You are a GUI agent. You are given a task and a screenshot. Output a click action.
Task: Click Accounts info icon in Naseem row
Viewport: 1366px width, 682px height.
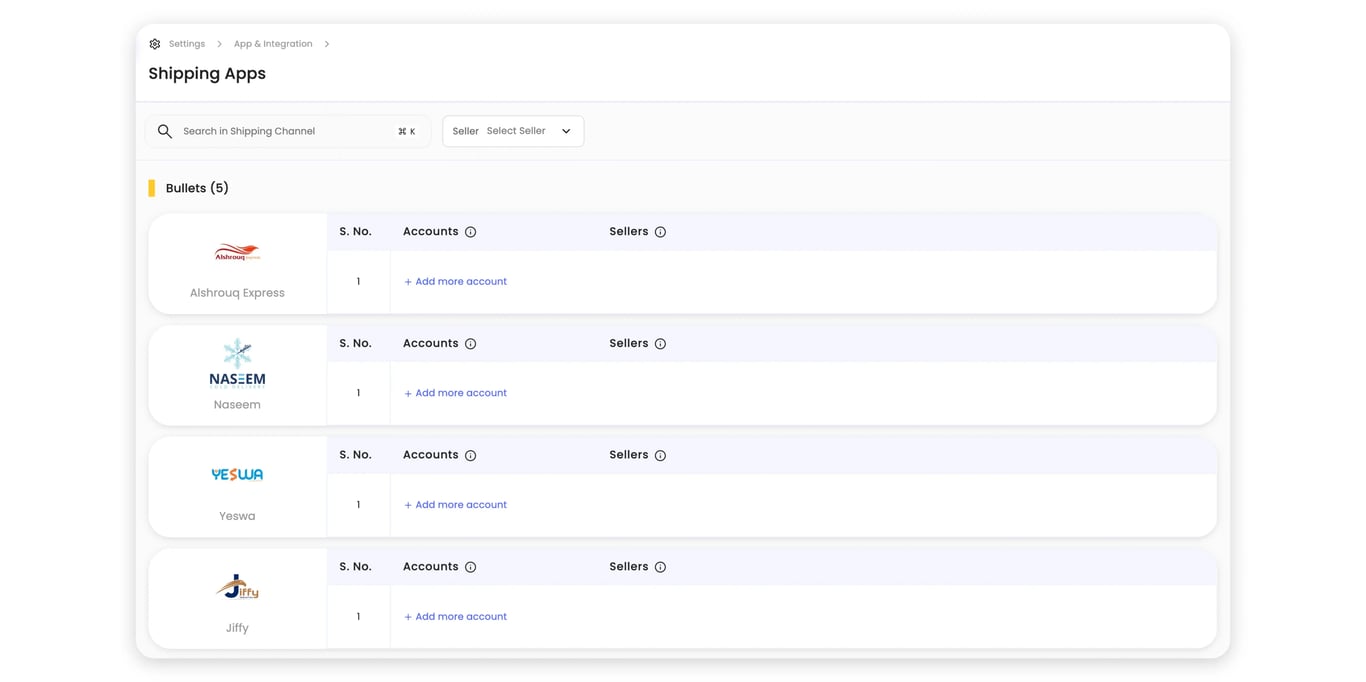[x=471, y=343]
